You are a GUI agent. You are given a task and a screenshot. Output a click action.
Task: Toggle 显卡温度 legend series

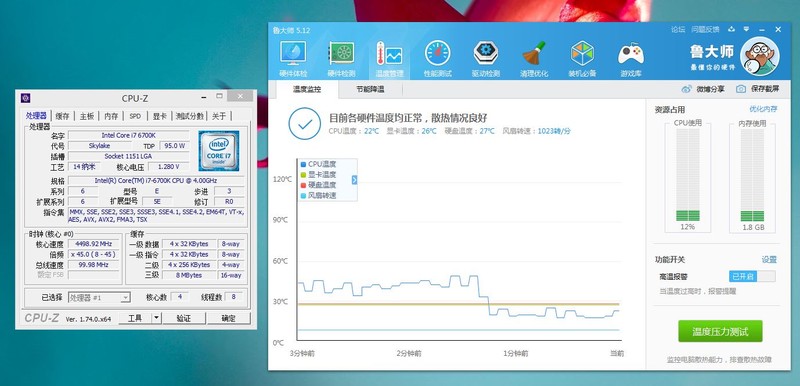318,174
